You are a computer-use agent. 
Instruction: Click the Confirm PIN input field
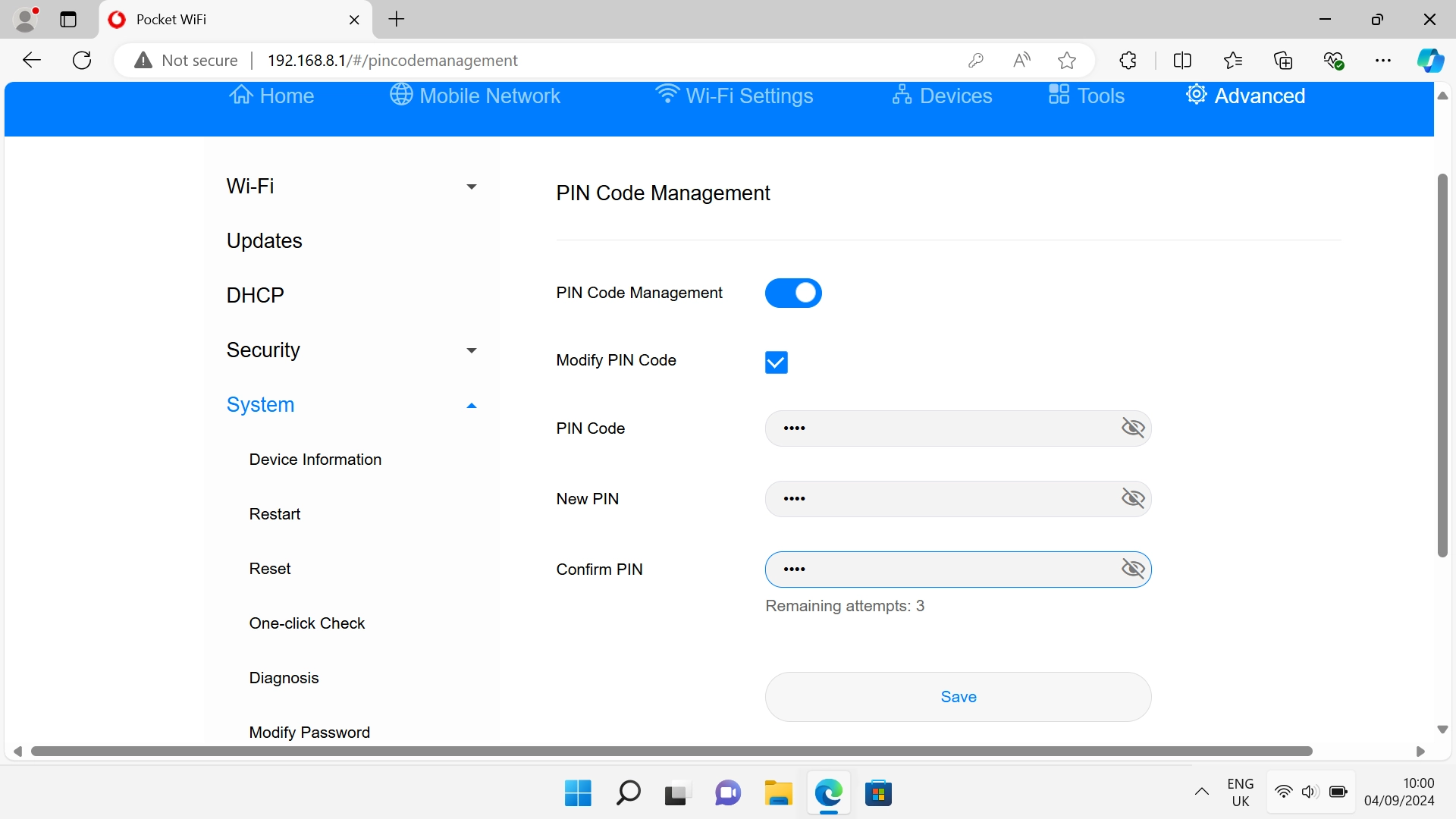click(x=940, y=570)
